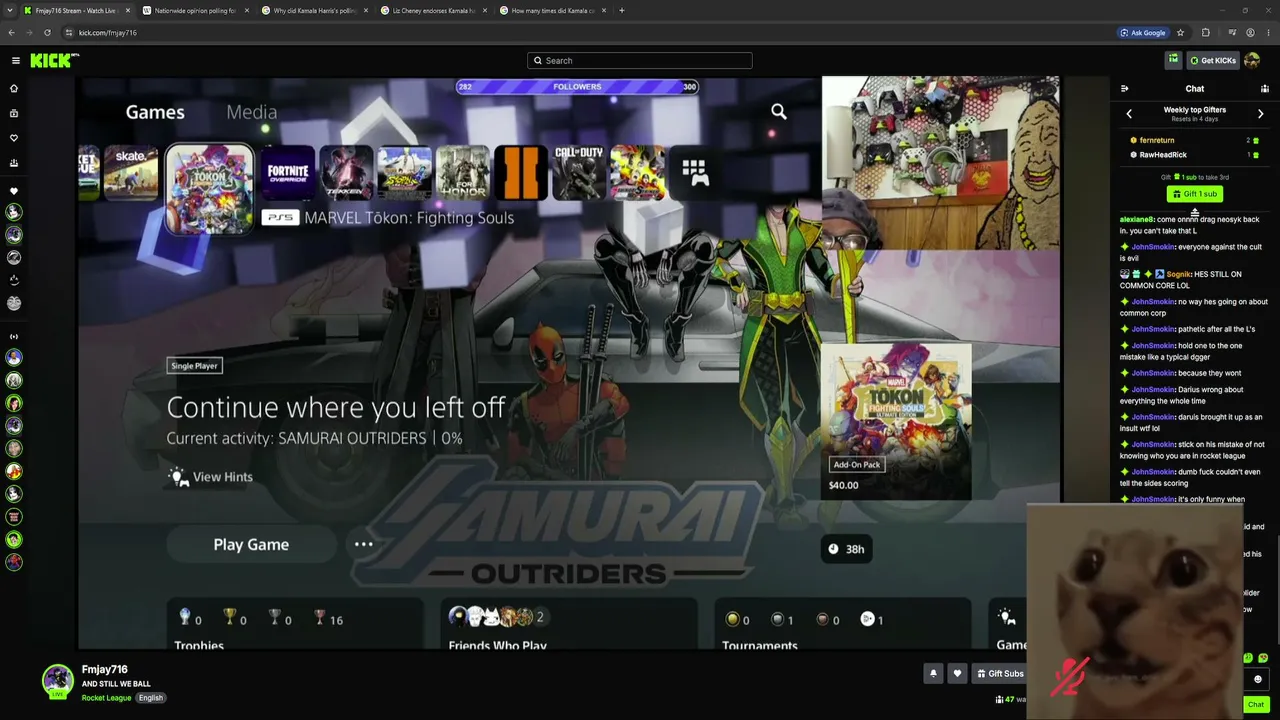Open the browser extensions puzzle icon
Image resolution: width=1280 pixels, height=720 pixels.
(x=1205, y=32)
